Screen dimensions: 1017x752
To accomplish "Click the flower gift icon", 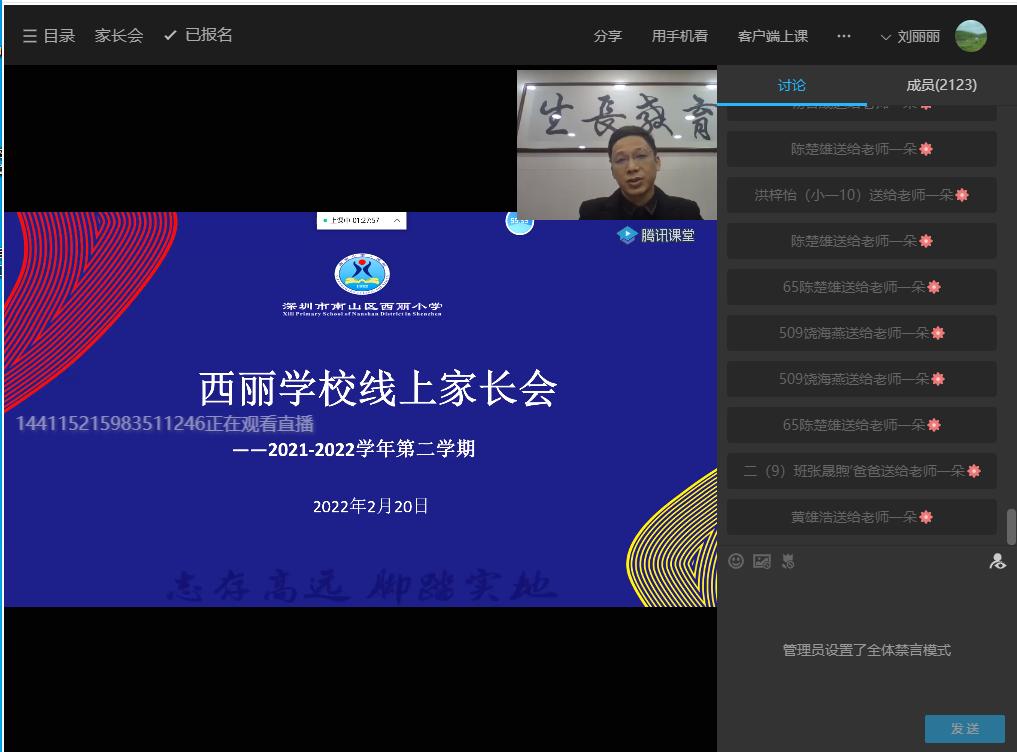I will coord(788,561).
